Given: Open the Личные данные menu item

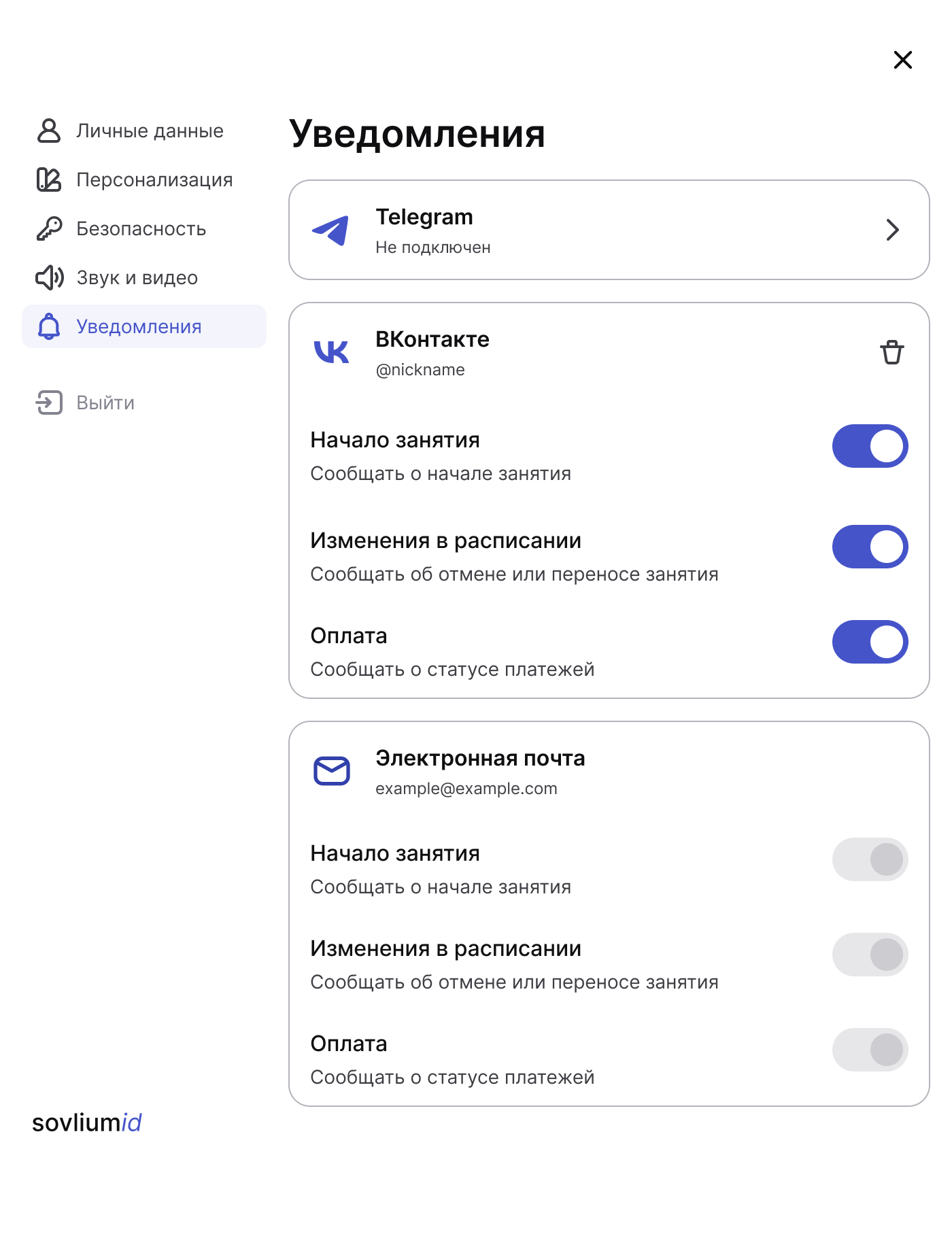Looking at the screenshot, I should tap(150, 131).
